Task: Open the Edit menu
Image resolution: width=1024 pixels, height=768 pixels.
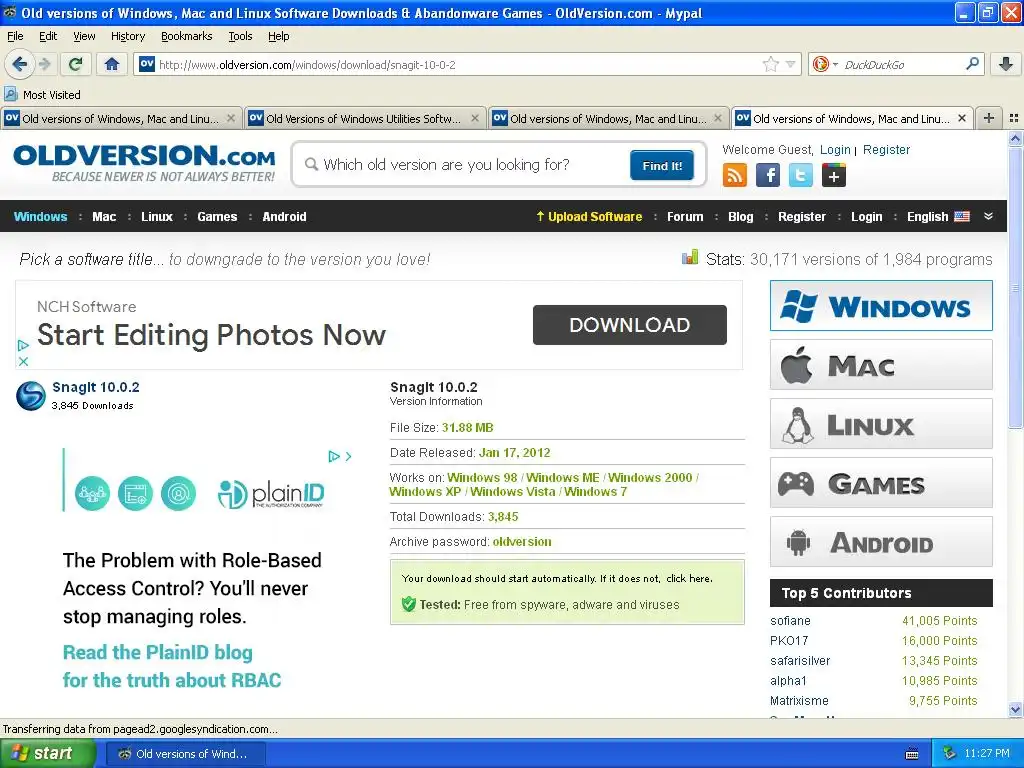Action: coord(48,36)
